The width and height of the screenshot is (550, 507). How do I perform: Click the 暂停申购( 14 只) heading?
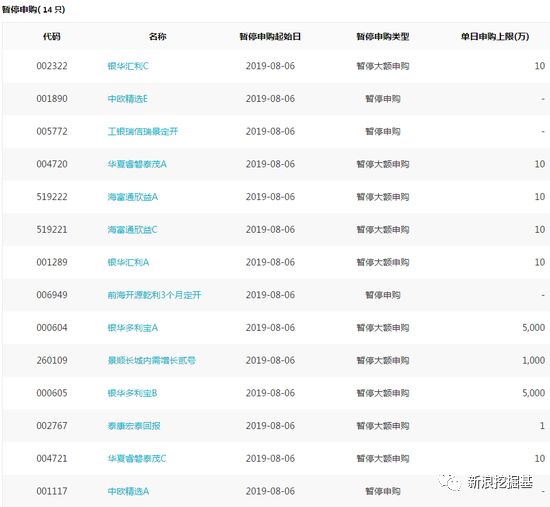coord(33,9)
